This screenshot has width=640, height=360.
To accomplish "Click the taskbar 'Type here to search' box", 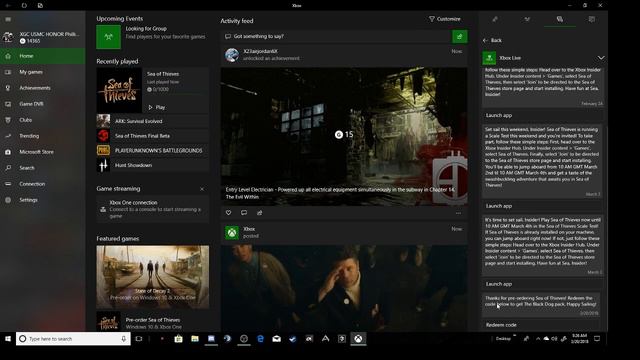I will click(x=73, y=339).
